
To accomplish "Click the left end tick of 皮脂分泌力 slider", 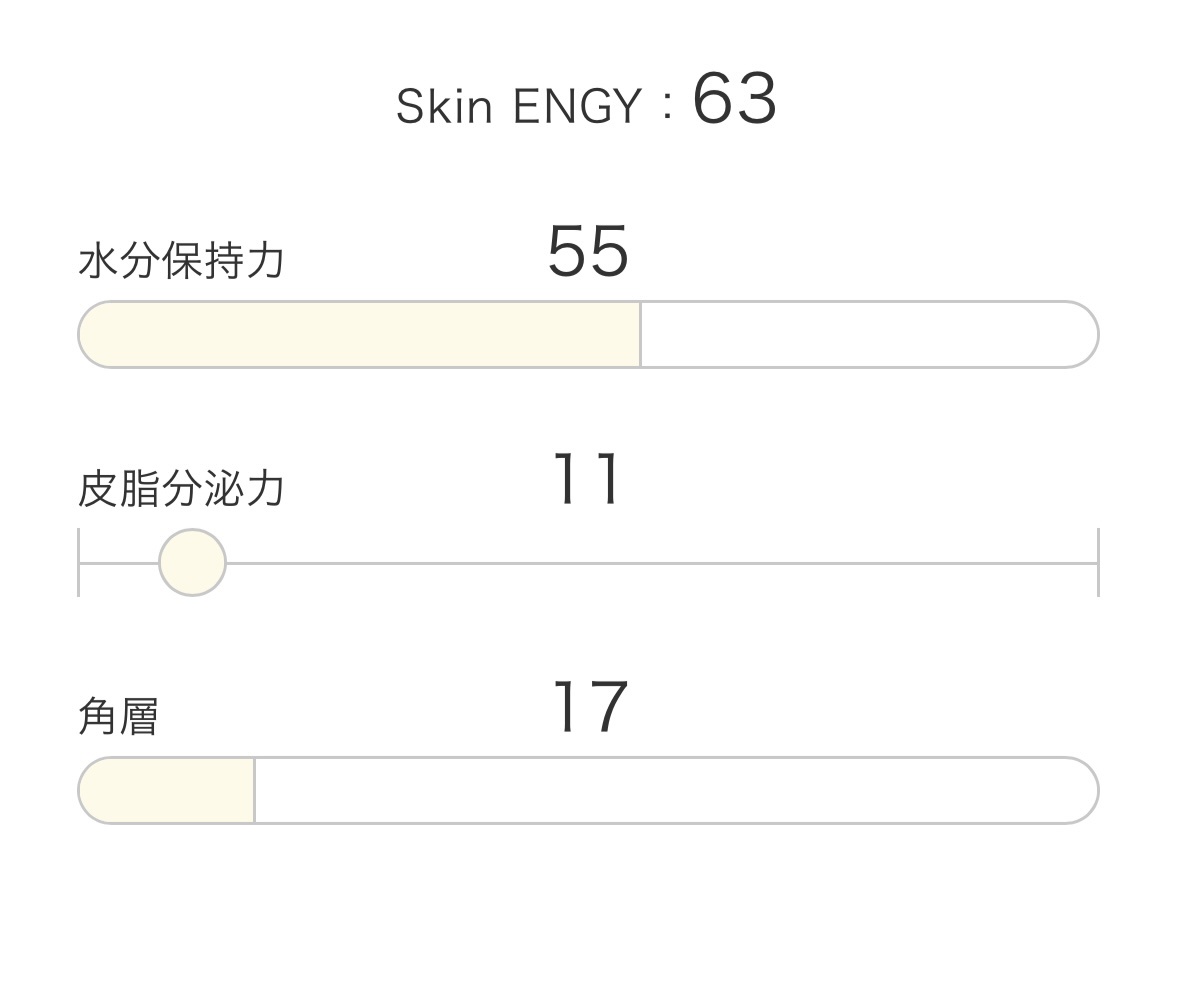I will (x=79, y=563).
